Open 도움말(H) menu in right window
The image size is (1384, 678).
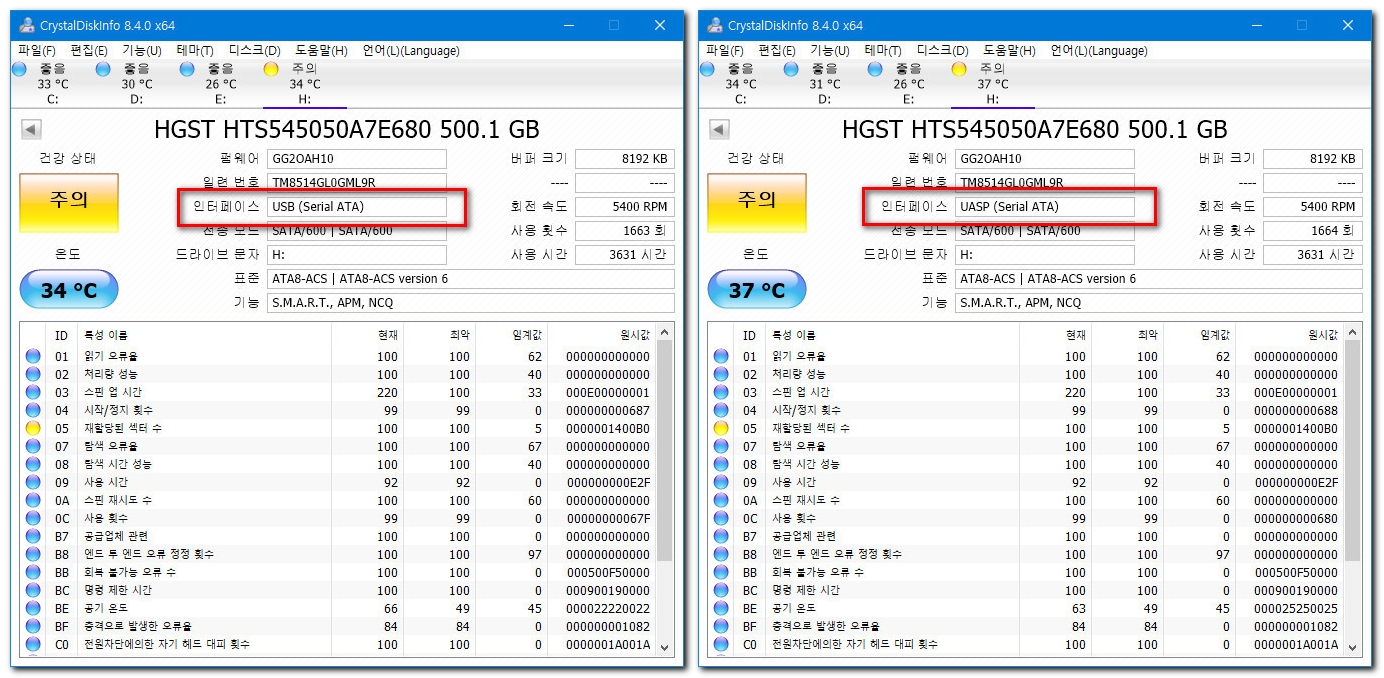(x=1009, y=50)
